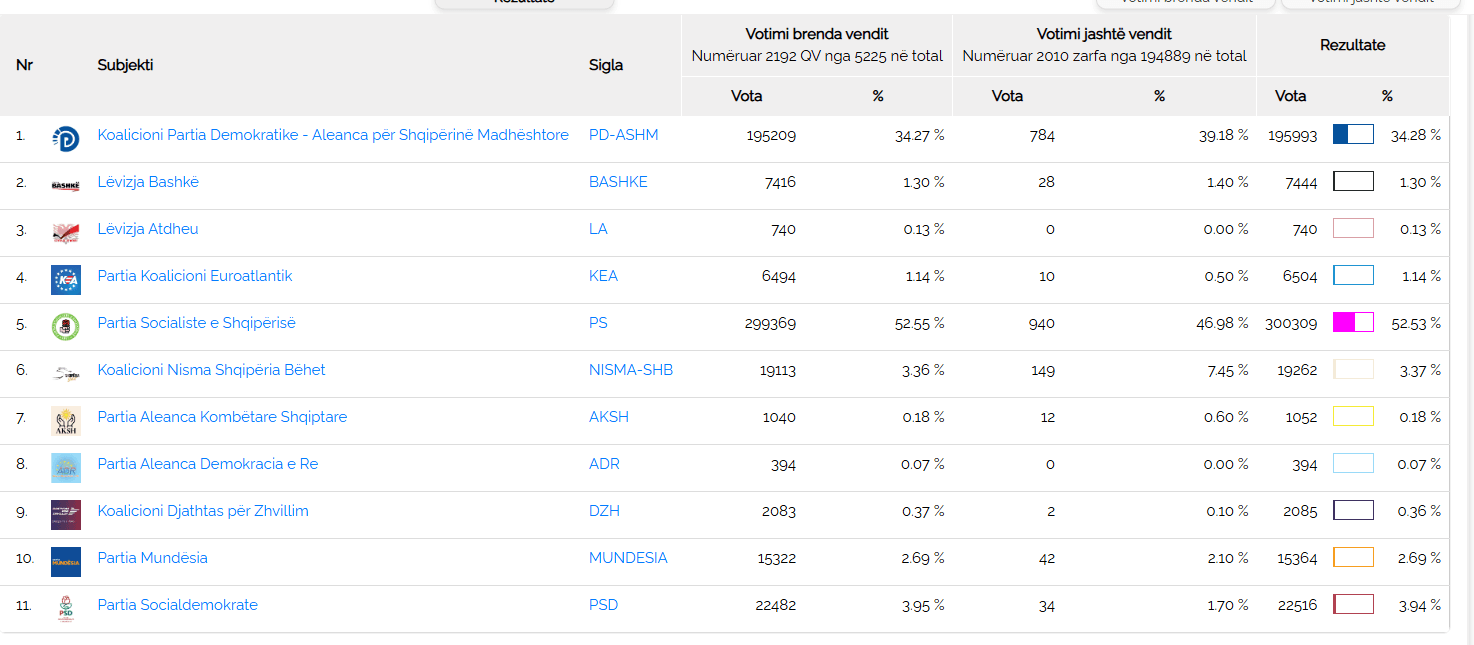This screenshot has width=1474, height=645.
Task: Click the Partia Koalicioni Euroatlantik logo
Action: click(65, 280)
